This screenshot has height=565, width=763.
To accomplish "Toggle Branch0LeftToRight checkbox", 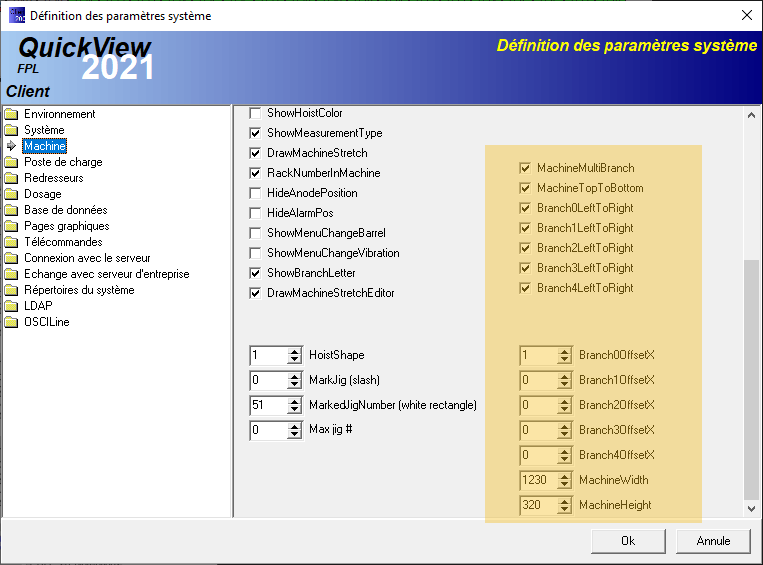I will tap(525, 208).
